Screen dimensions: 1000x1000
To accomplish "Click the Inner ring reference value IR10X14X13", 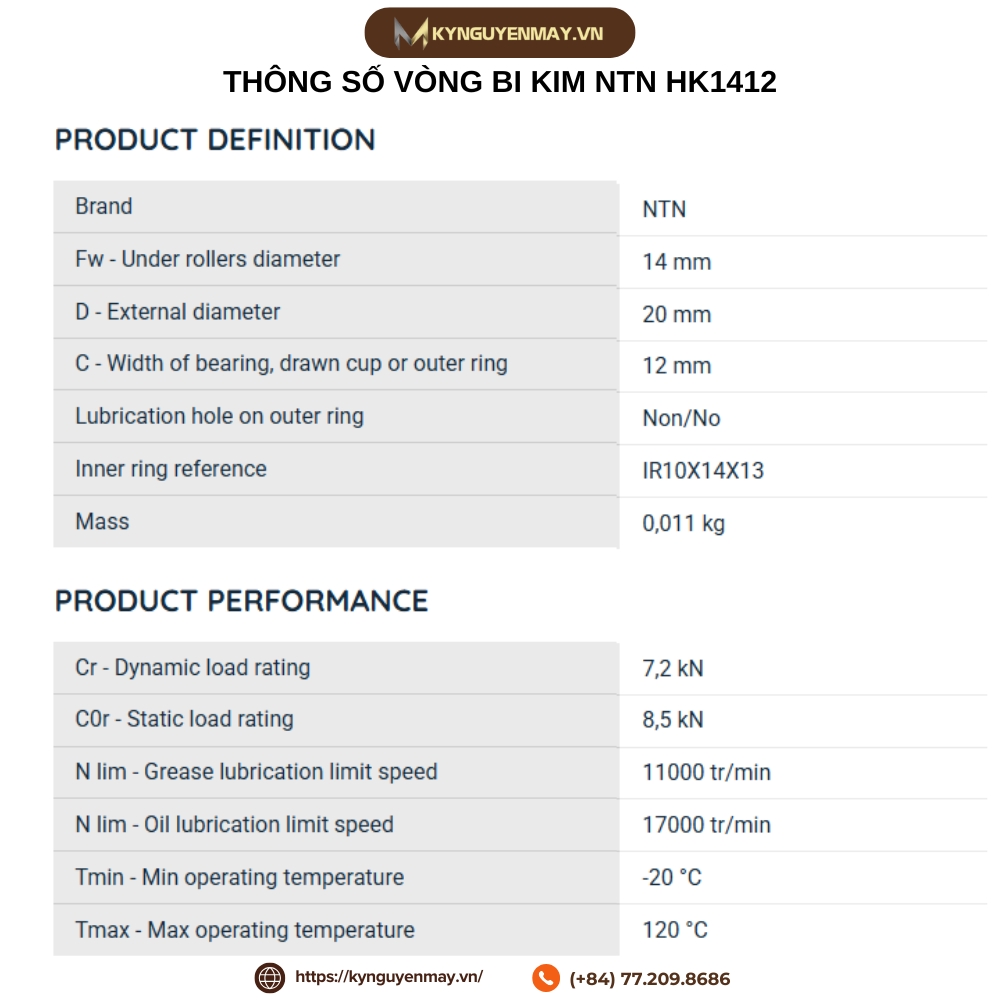I will pyautogui.click(x=703, y=471).
